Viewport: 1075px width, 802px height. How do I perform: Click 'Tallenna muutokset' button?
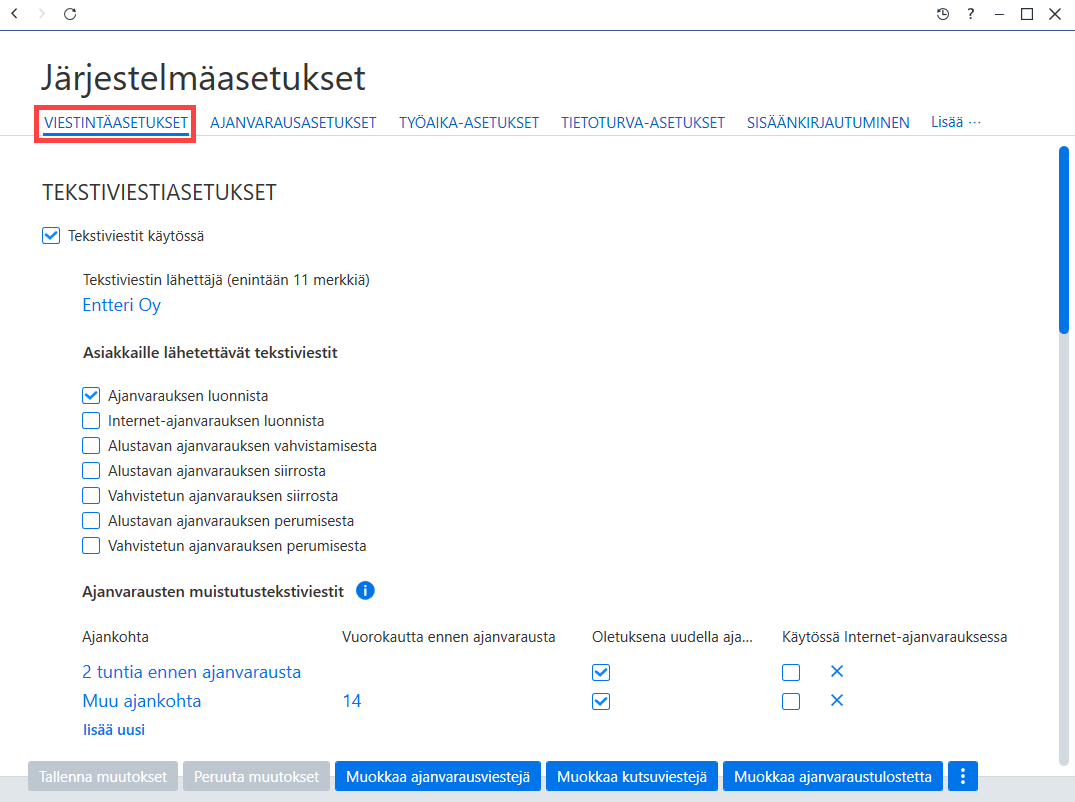pyautogui.click(x=103, y=776)
